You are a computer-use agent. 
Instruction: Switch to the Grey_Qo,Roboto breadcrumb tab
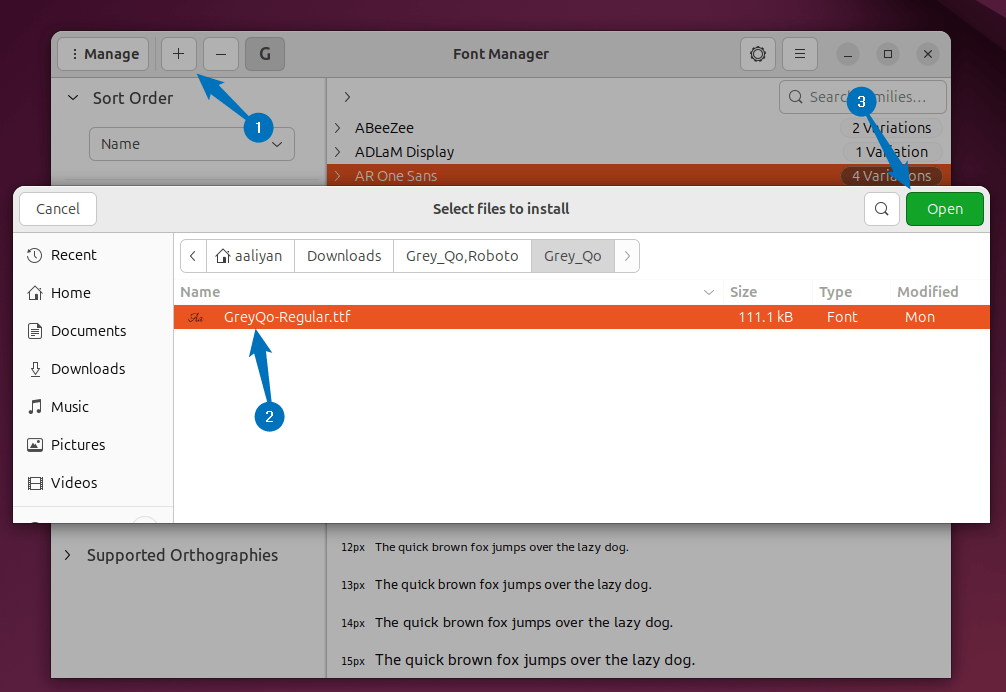point(461,256)
